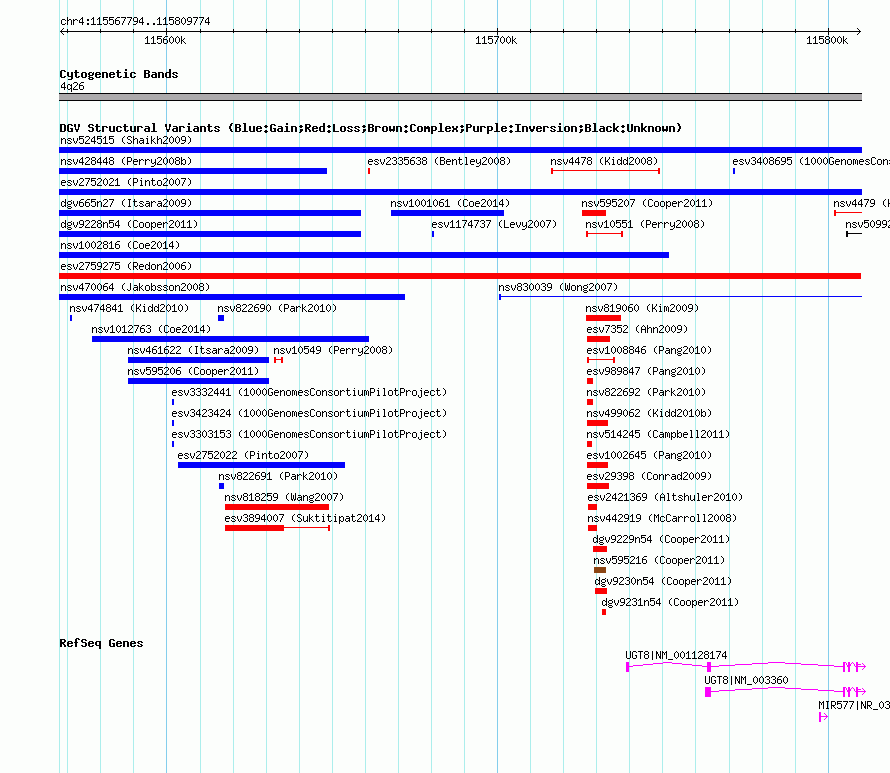The height and width of the screenshot is (773, 890).
Task: Click the nsv4478 (Kidd2008) variant label
Action: click(604, 161)
